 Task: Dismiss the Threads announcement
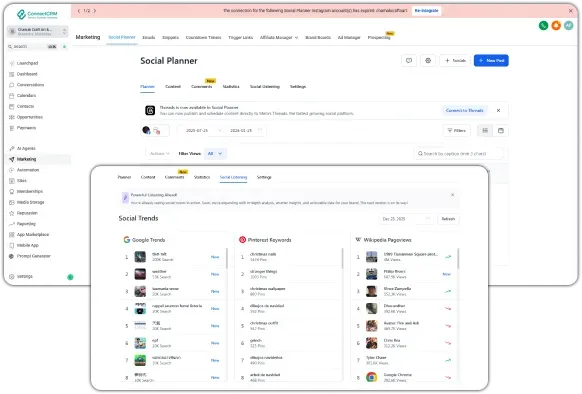click(x=498, y=110)
